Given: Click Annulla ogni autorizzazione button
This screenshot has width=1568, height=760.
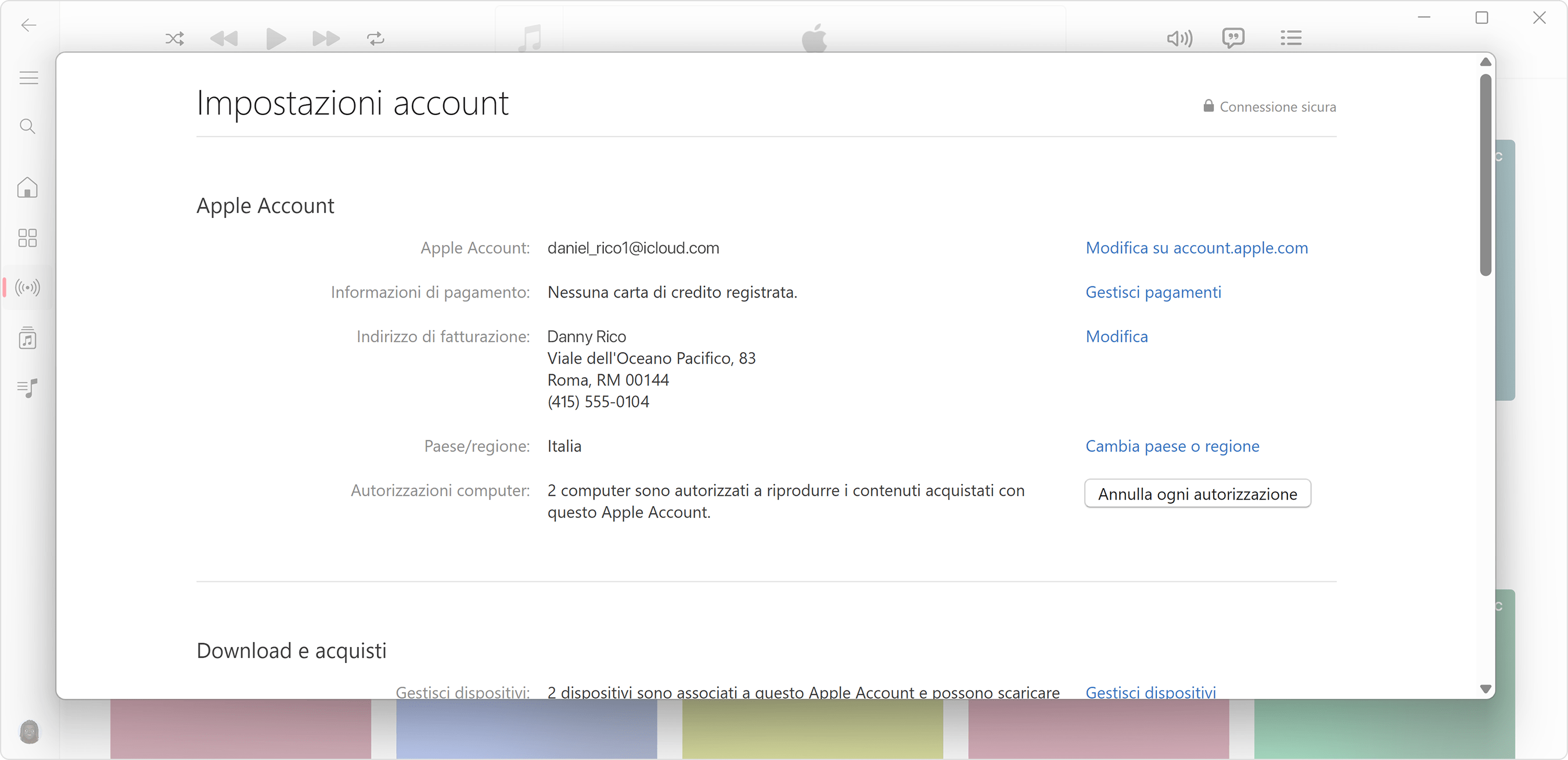Looking at the screenshot, I should [1197, 494].
